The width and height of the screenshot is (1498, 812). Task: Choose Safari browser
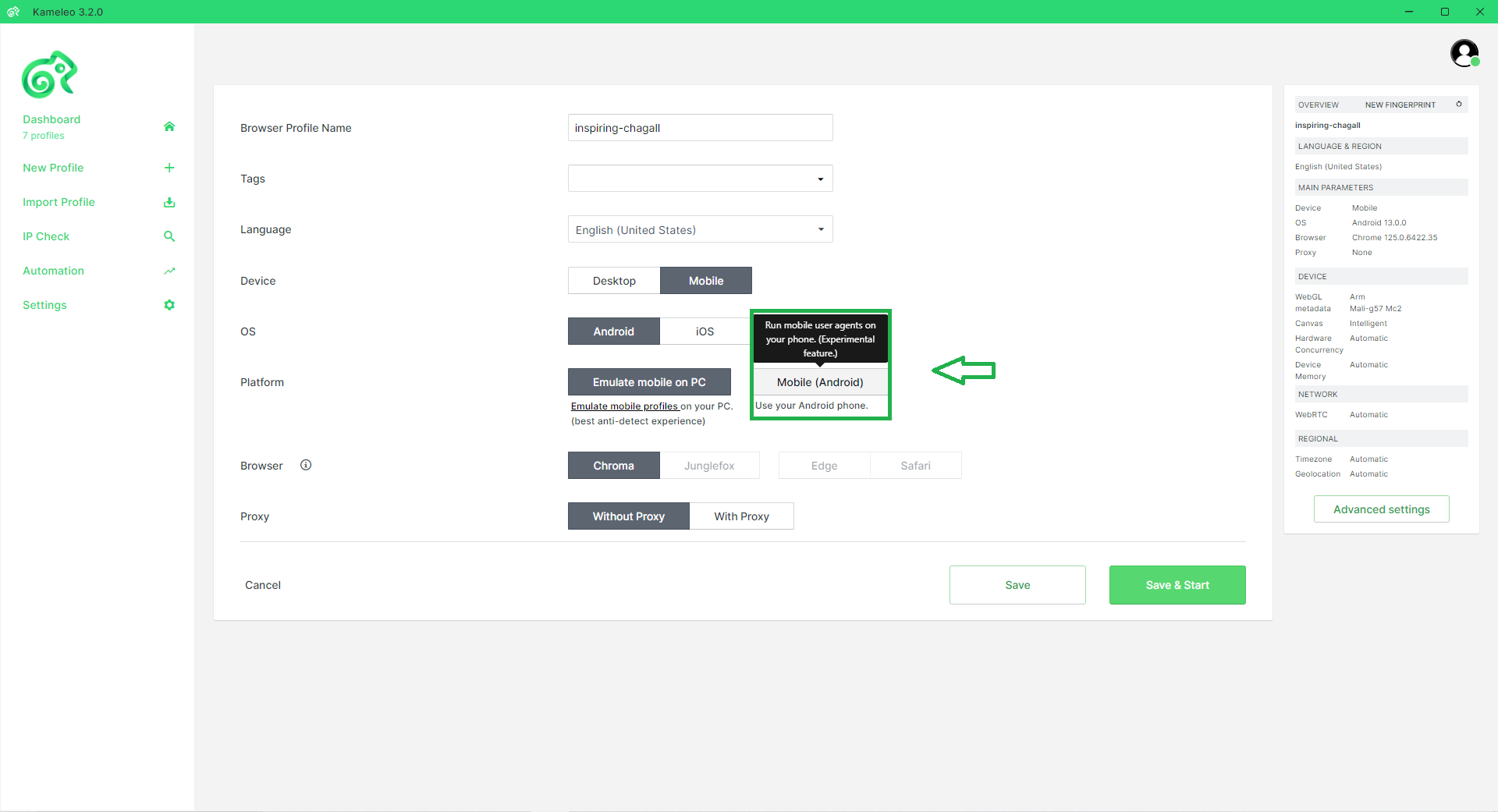[x=916, y=466]
